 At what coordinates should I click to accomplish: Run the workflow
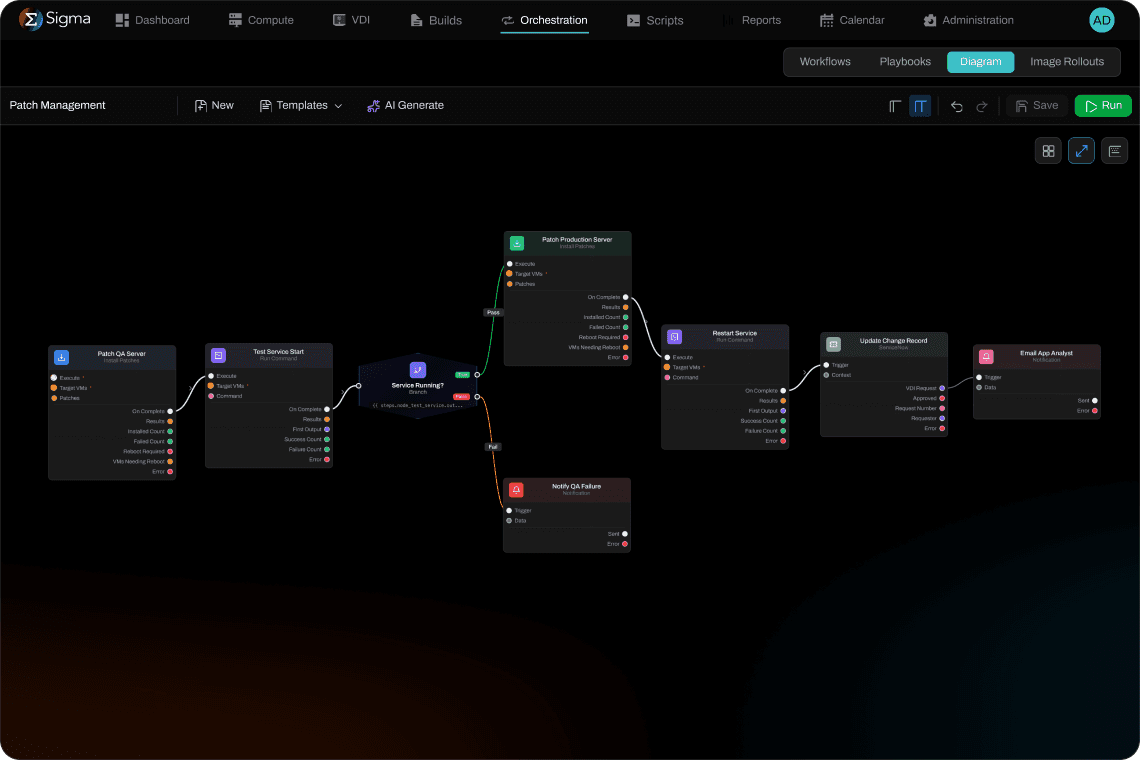[1103, 106]
